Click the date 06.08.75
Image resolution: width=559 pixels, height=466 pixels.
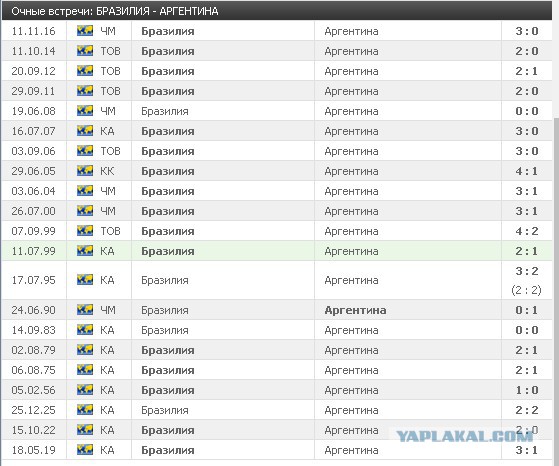coord(34,370)
